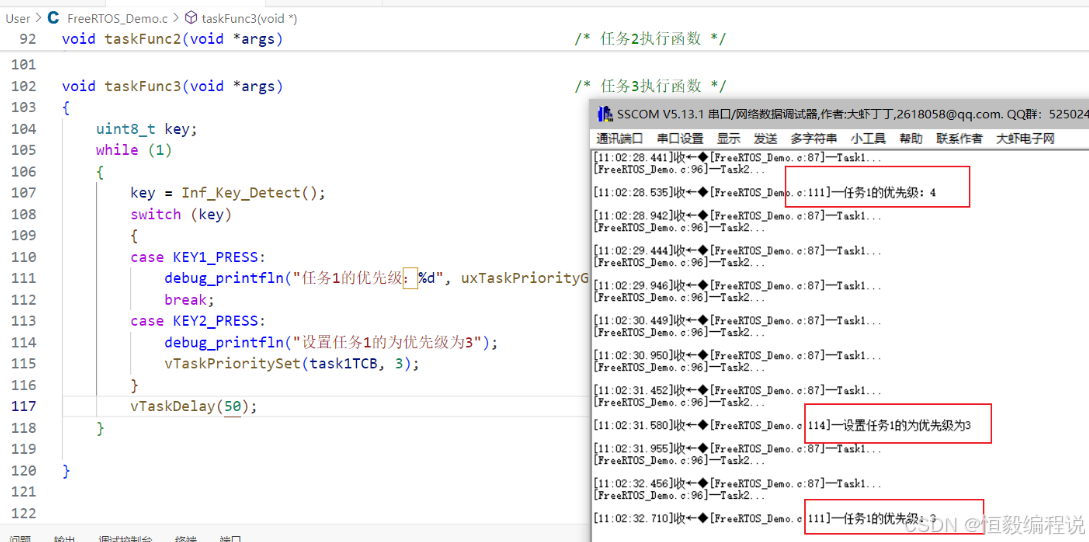Screen dimensions: 1089x542
Task: Click the C file icon in the breadcrumb
Action: coord(53,19)
